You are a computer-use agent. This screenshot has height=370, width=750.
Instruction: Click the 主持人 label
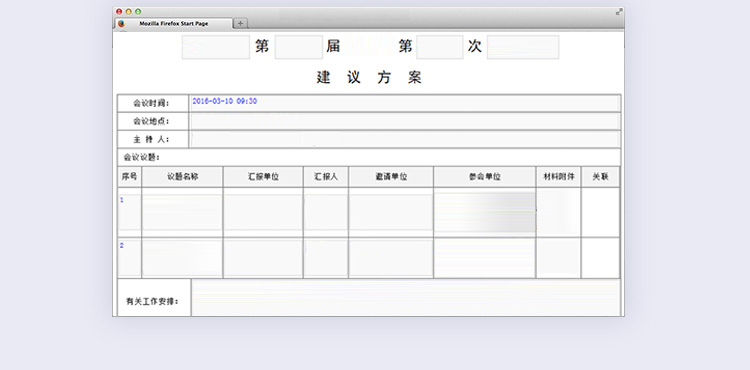point(151,140)
